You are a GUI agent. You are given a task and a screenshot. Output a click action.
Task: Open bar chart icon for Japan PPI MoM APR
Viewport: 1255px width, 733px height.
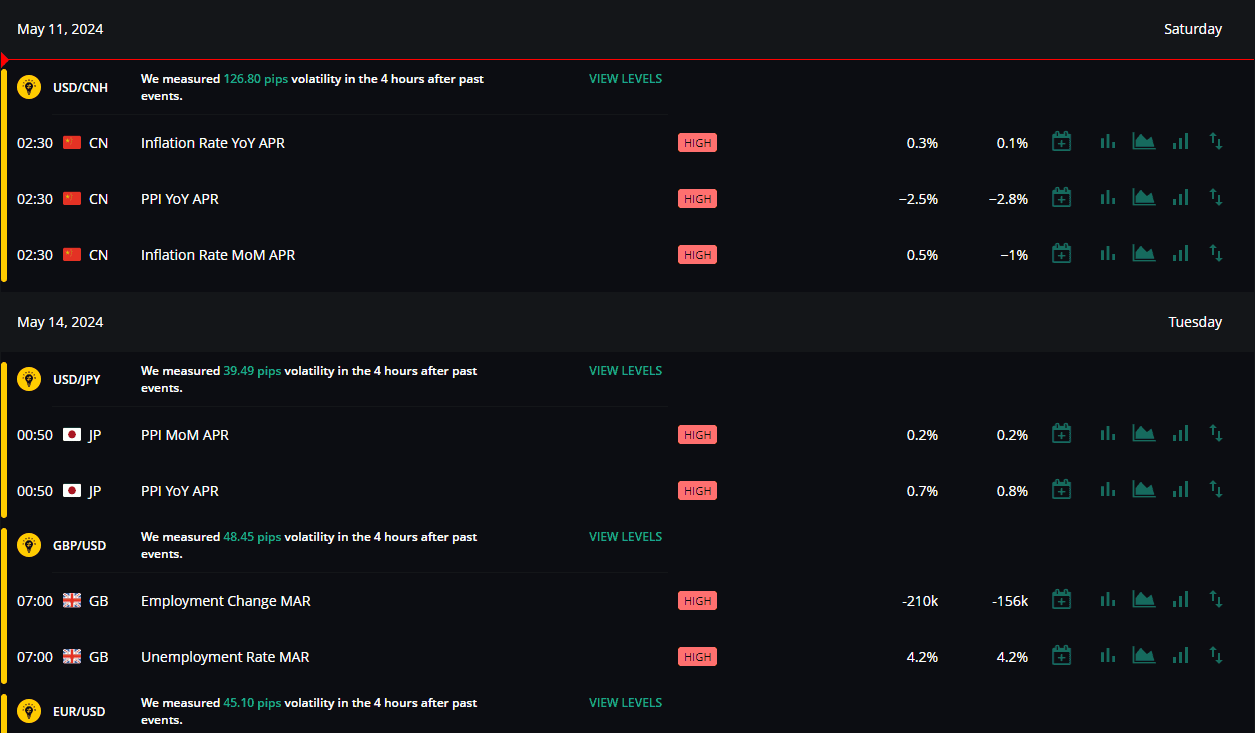point(1107,434)
